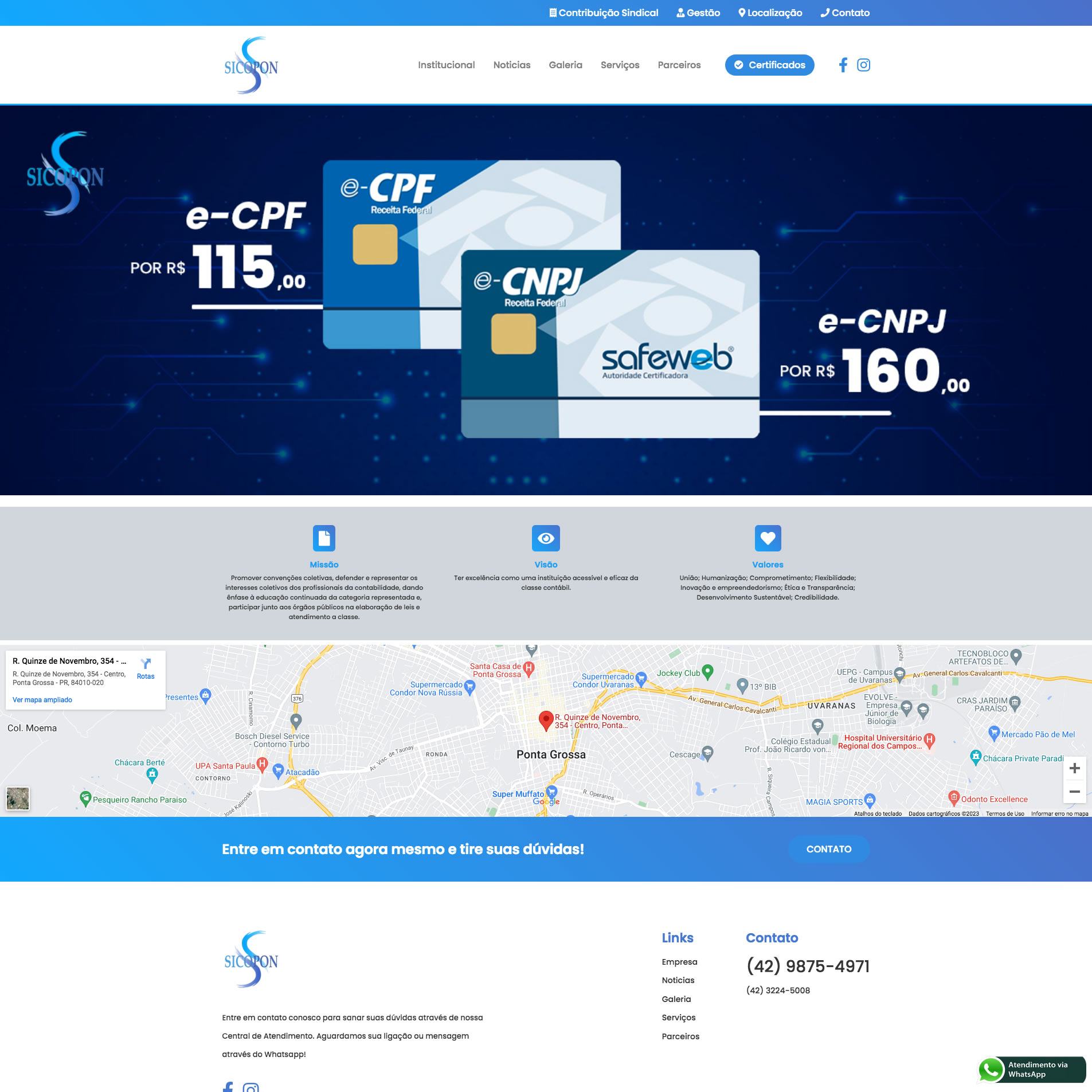
Task: Open Contato link in top bar
Action: click(x=845, y=13)
